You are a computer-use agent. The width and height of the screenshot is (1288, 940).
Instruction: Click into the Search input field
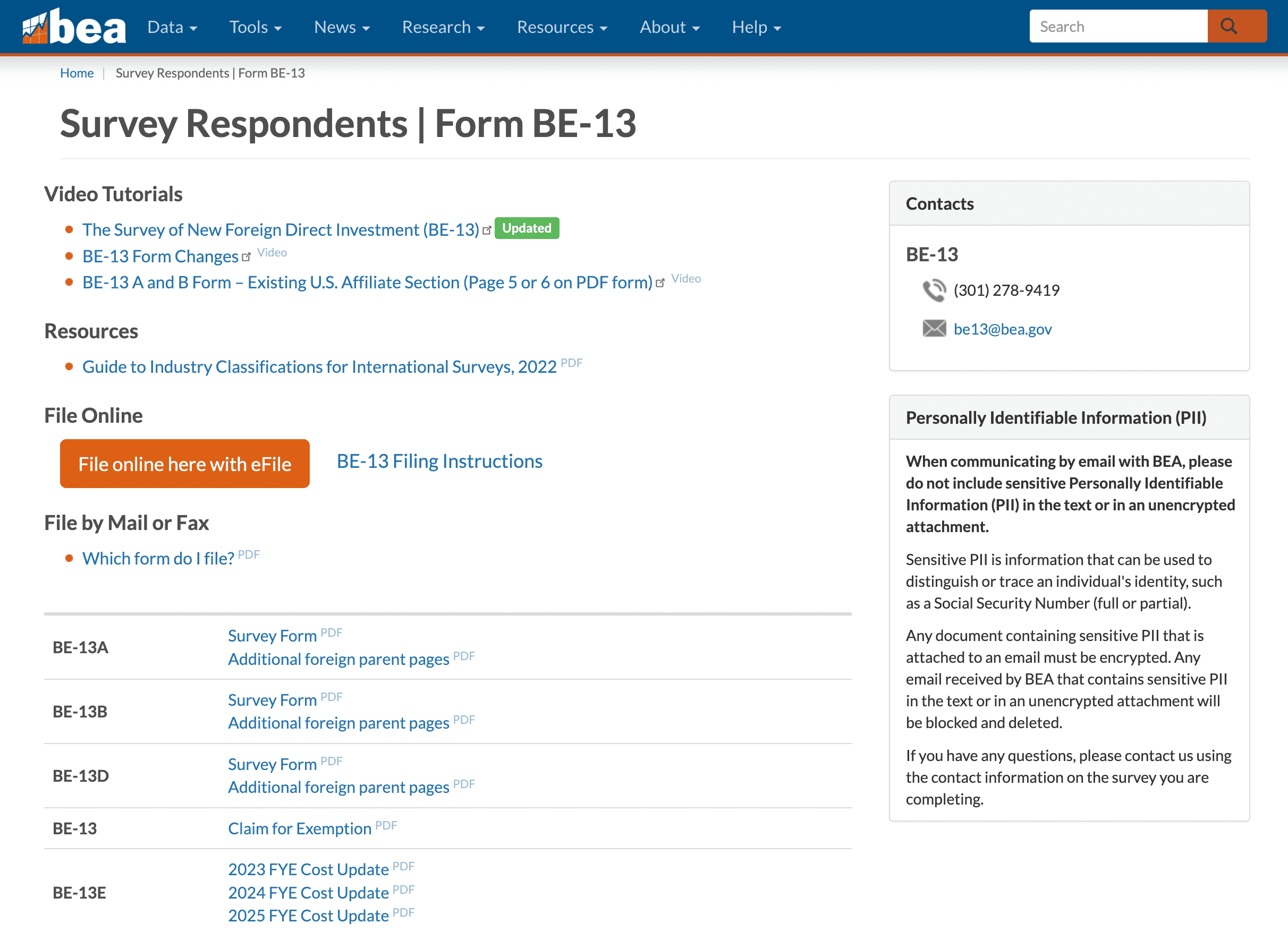pyautogui.click(x=1118, y=26)
